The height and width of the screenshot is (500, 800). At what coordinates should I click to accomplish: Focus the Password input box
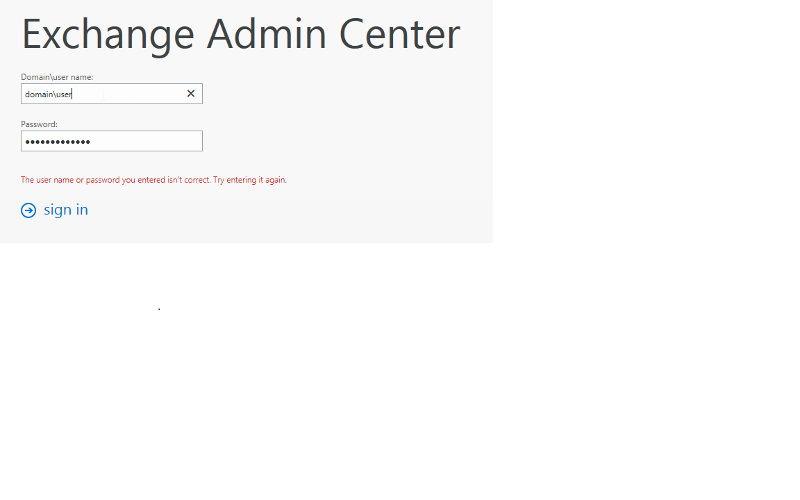pos(112,141)
